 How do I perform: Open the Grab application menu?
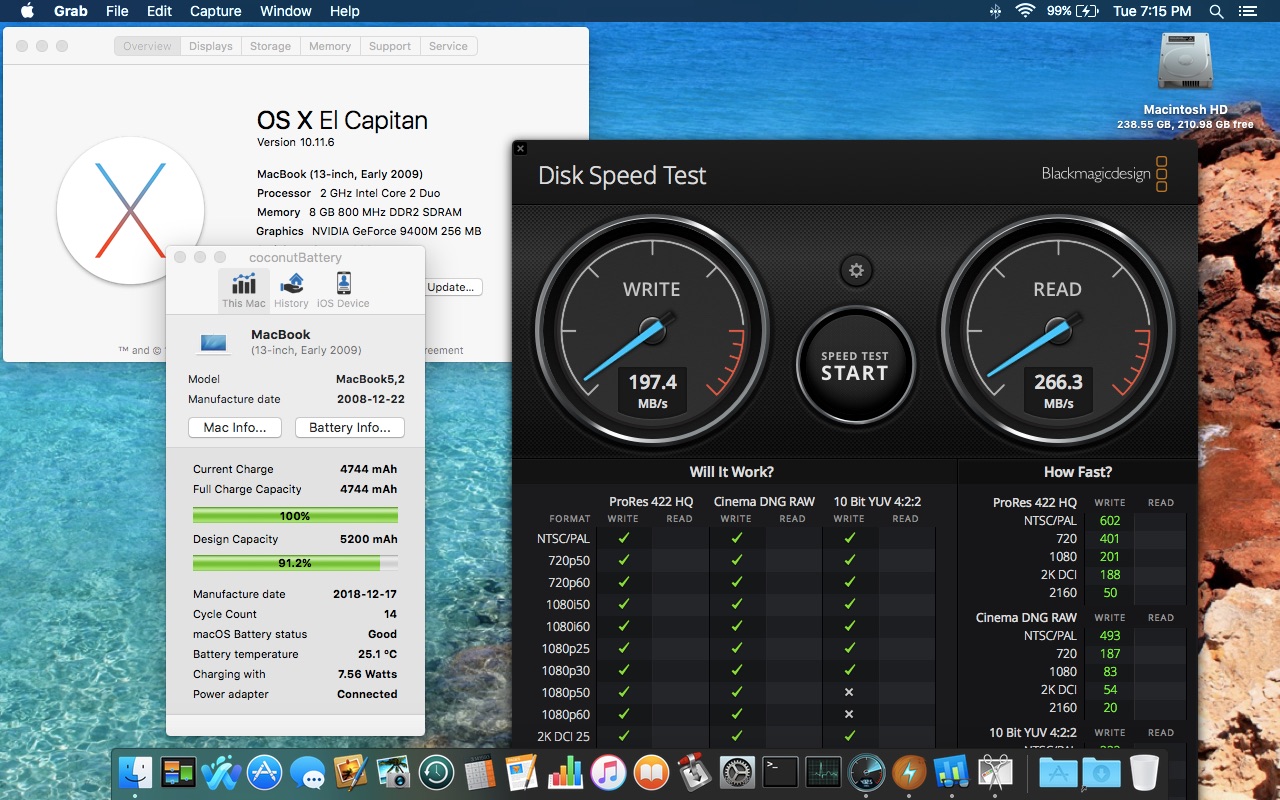[x=70, y=11]
